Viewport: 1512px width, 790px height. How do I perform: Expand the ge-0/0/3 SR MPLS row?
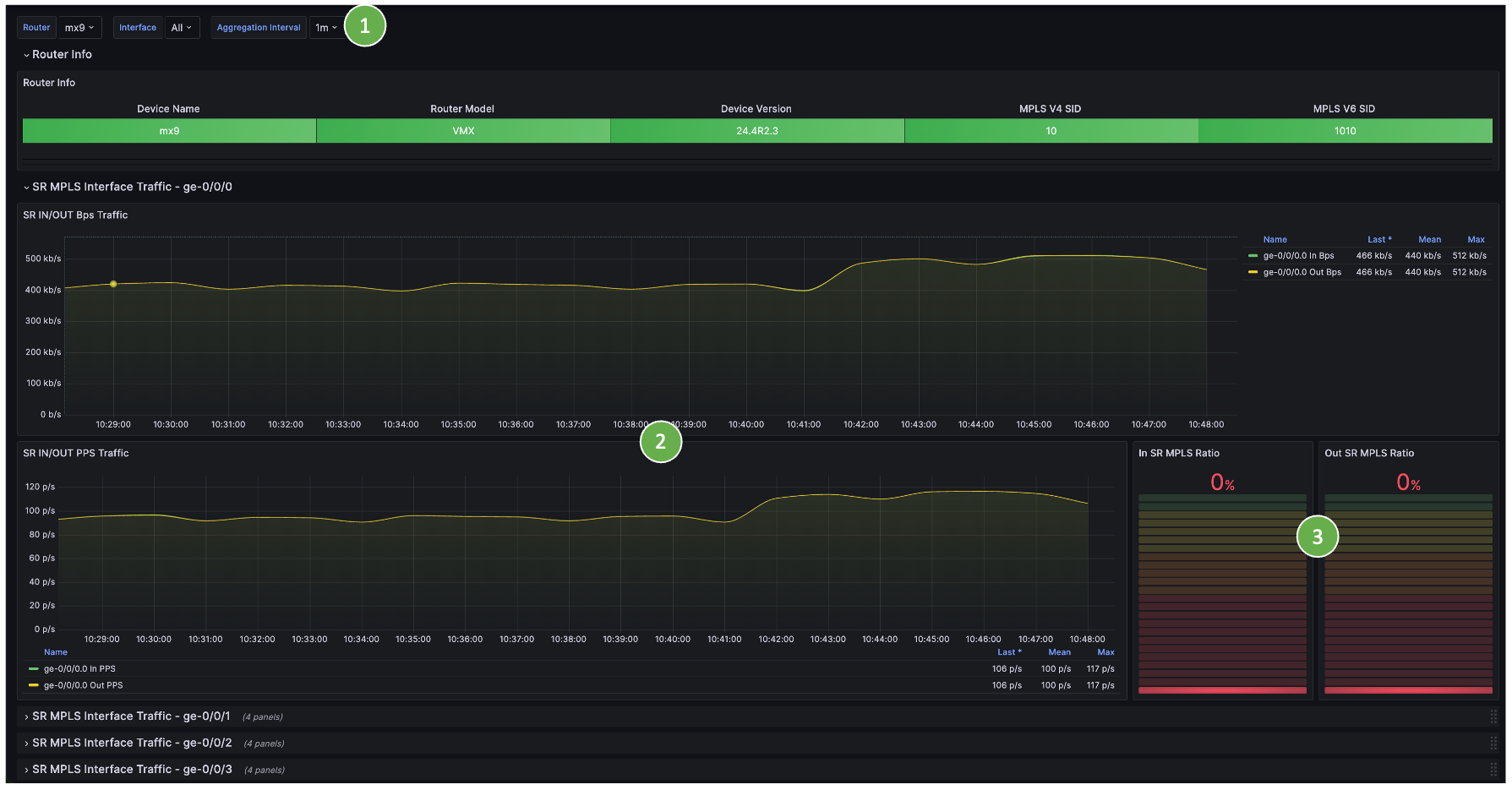131,770
